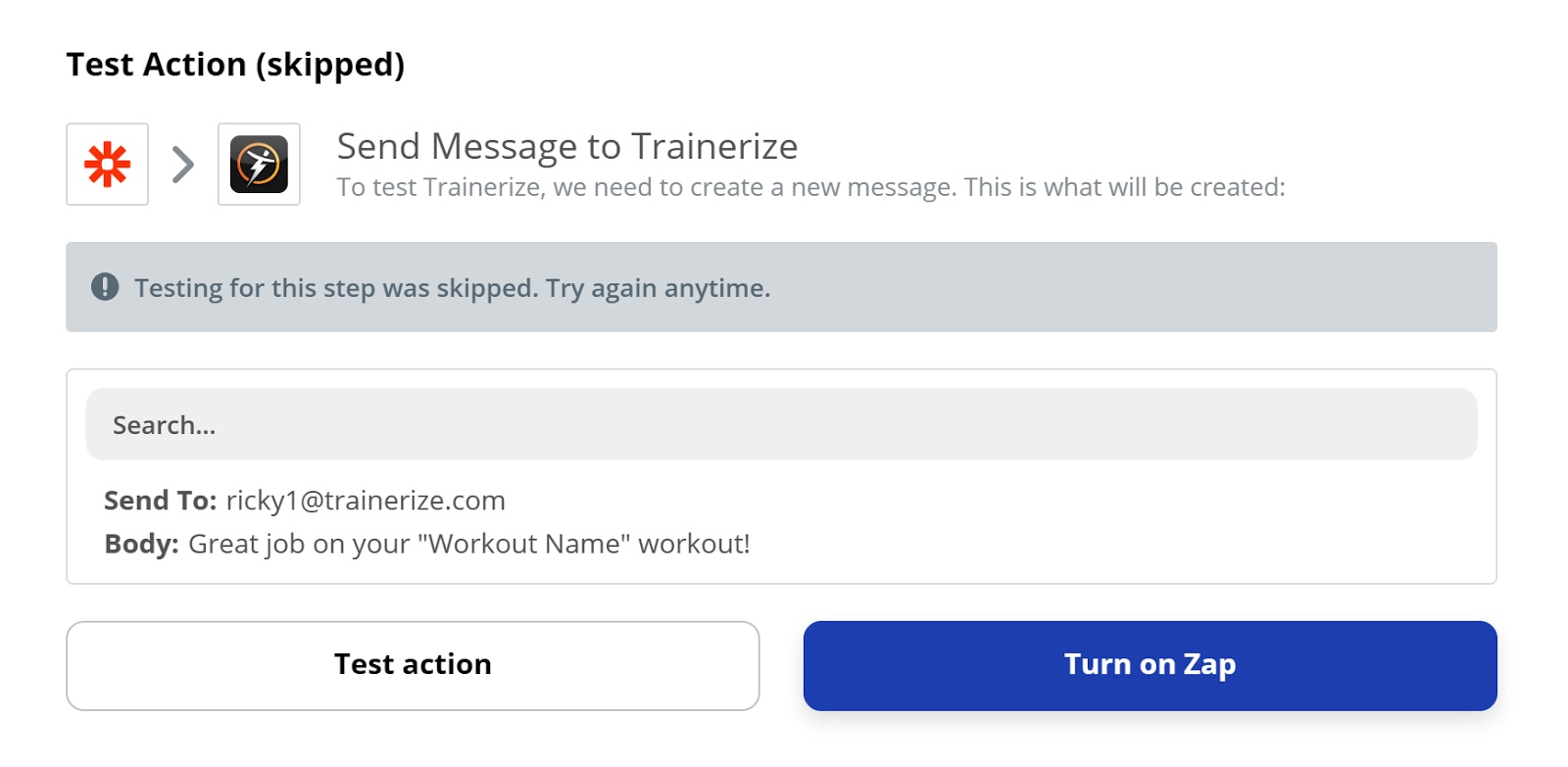
Task: Click the orange Zapier asterisk icon
Action: pos(107,164)
